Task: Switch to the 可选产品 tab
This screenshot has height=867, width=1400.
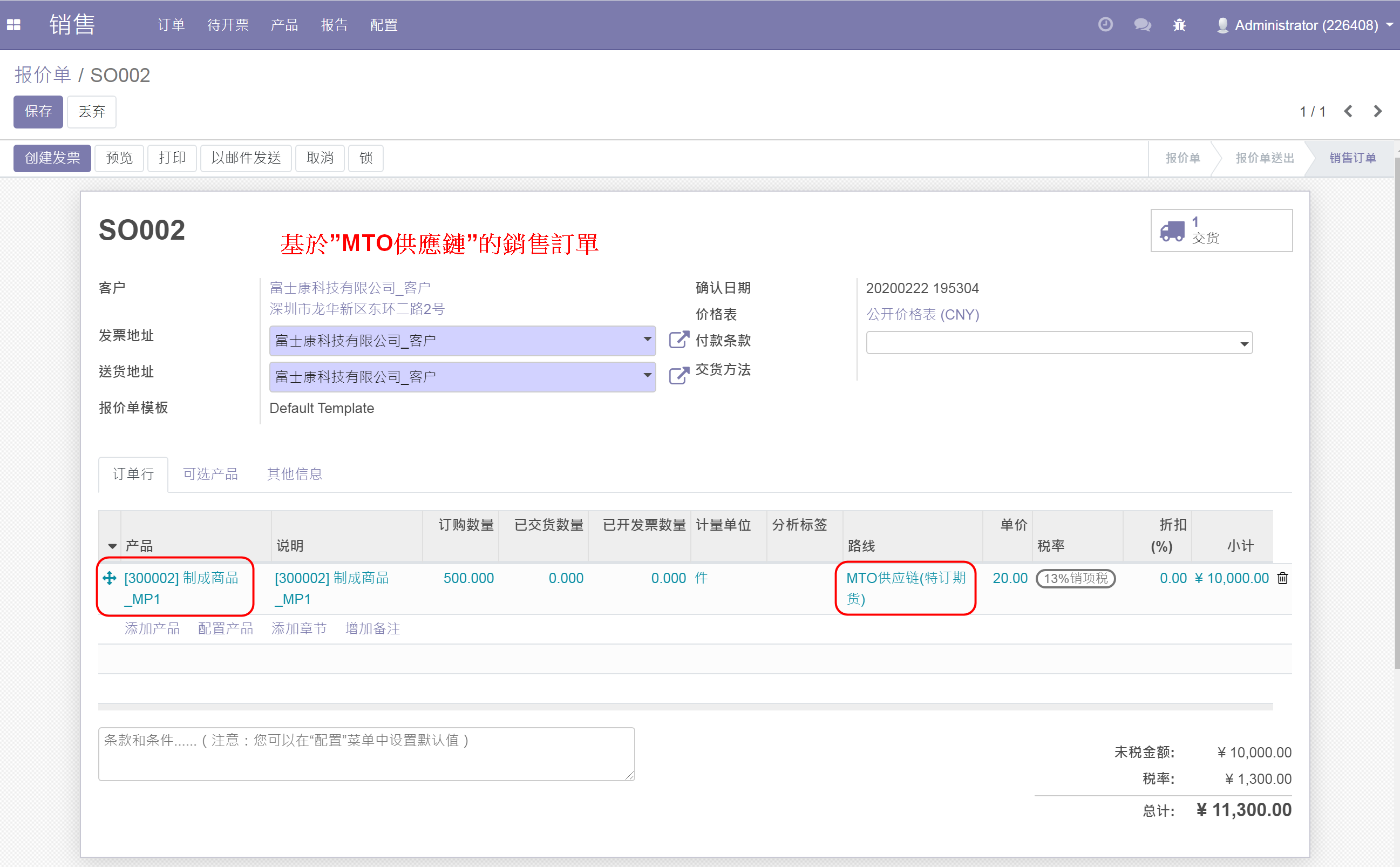Action: tap(210, 473)
